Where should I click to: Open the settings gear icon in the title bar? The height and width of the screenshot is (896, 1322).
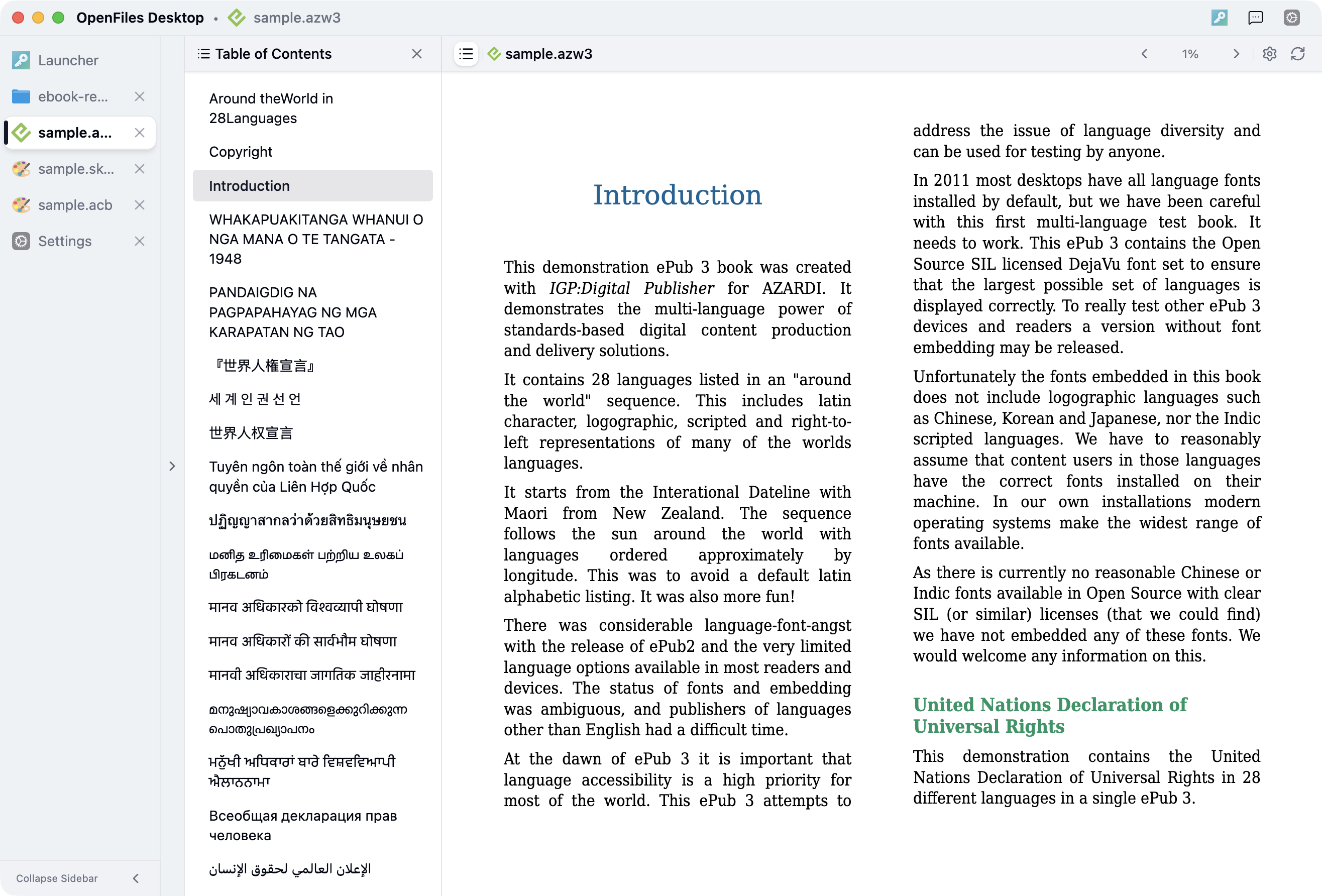tap(1291, 18)
